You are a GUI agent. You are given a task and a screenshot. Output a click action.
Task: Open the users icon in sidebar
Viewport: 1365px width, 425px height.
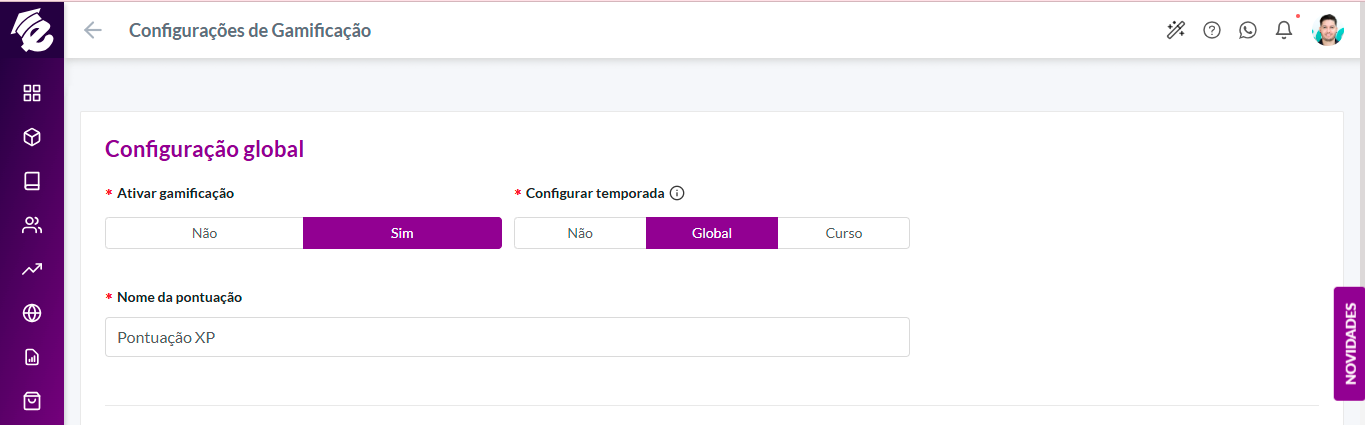pos(32,225)
